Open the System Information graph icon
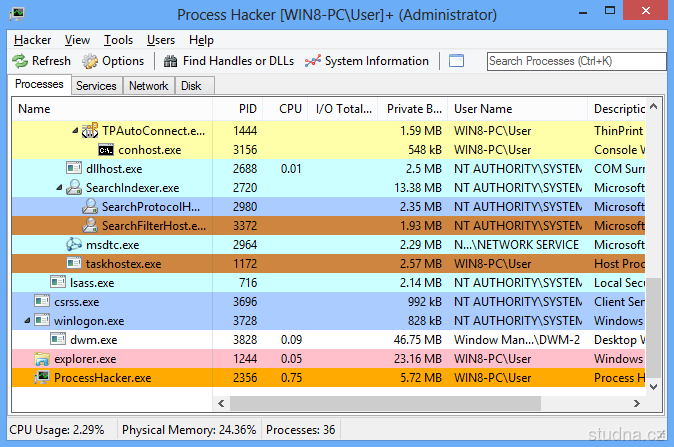 pyautogui.click(x=313, y=61)
